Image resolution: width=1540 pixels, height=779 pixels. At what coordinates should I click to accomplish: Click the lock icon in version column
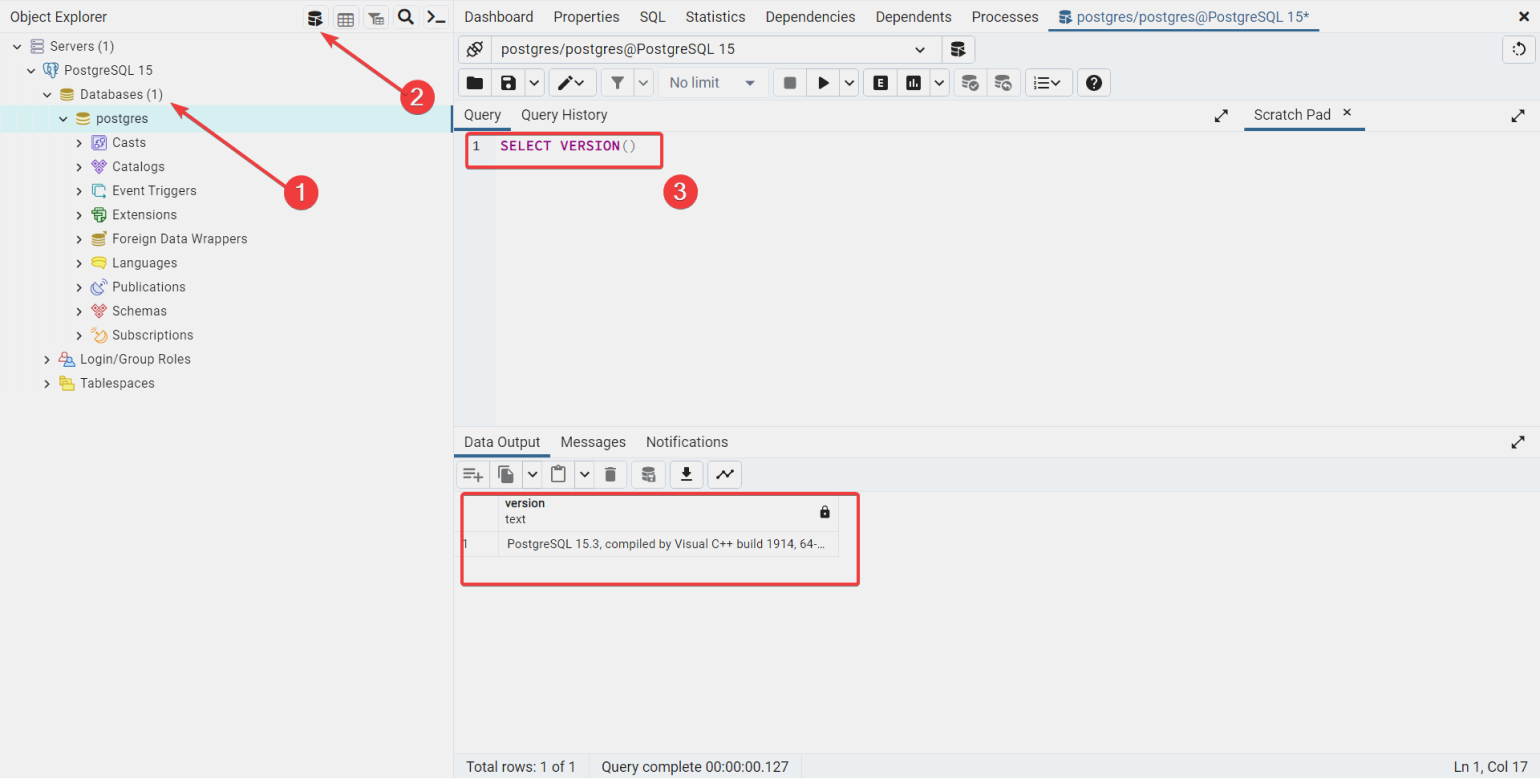pos(825,512)
